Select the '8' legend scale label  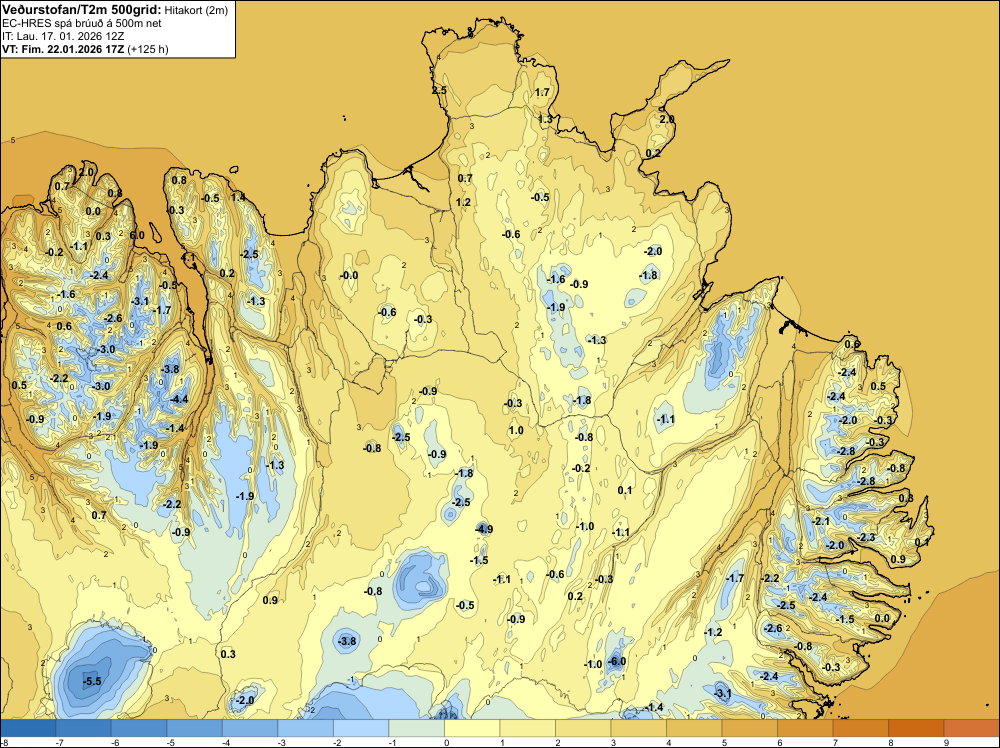pyautogui.click(x=891, y=743)
